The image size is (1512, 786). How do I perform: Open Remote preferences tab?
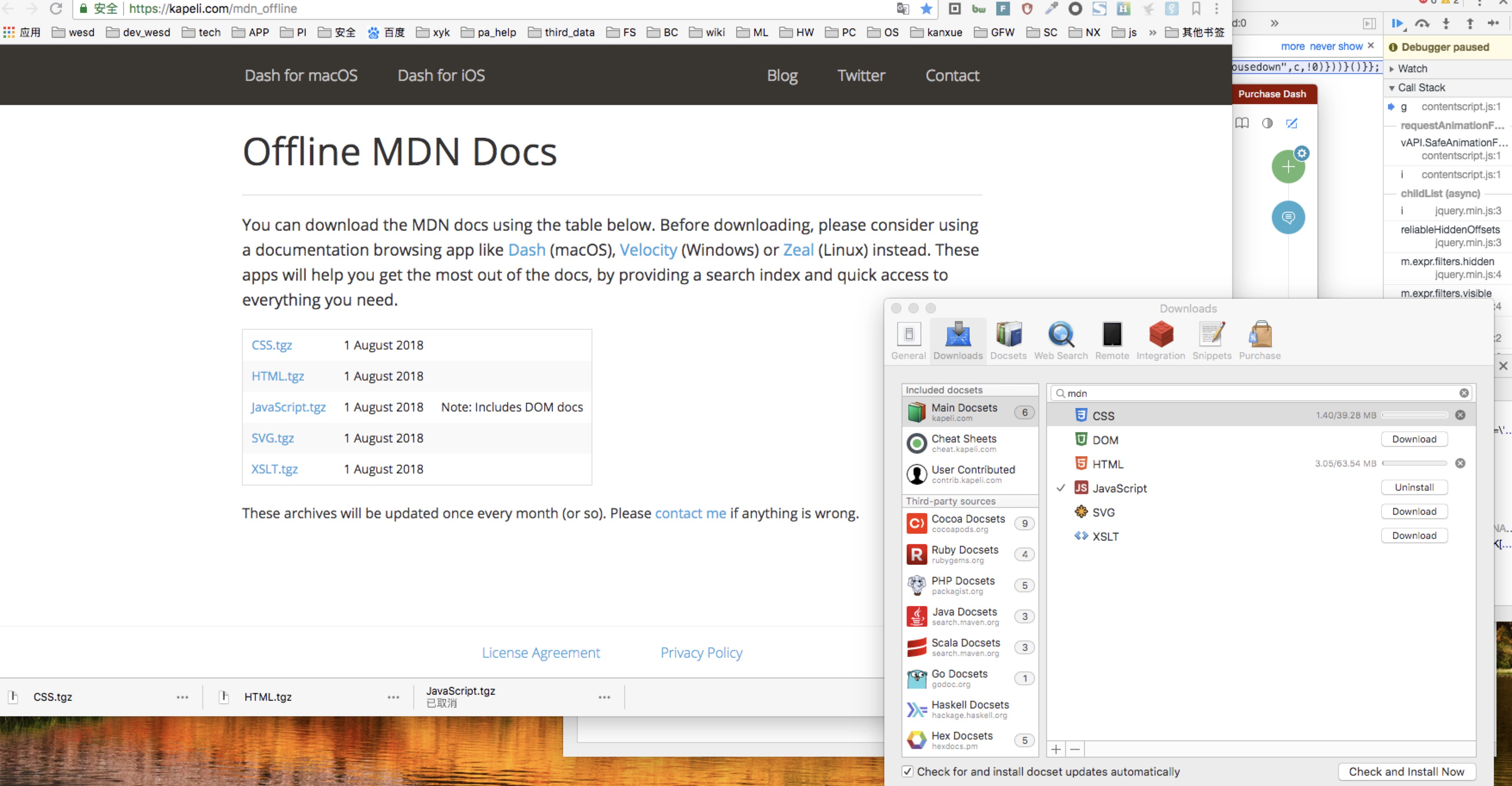(x=1112, y=341)
